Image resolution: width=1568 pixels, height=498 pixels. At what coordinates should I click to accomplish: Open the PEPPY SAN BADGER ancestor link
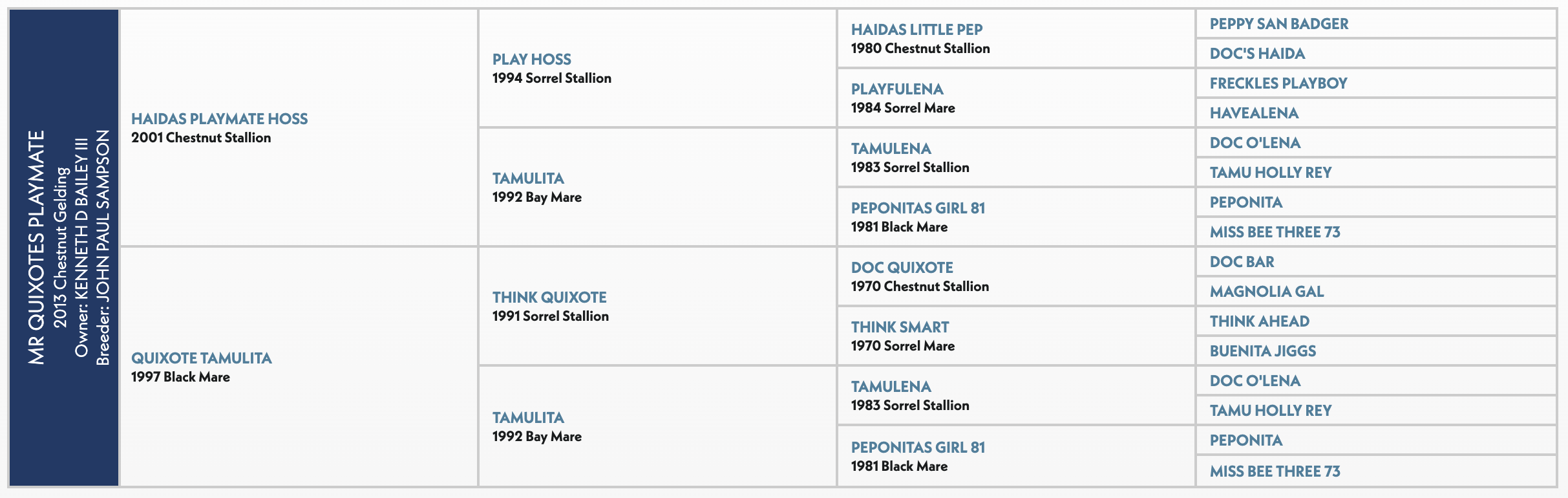pos(1278,24)
